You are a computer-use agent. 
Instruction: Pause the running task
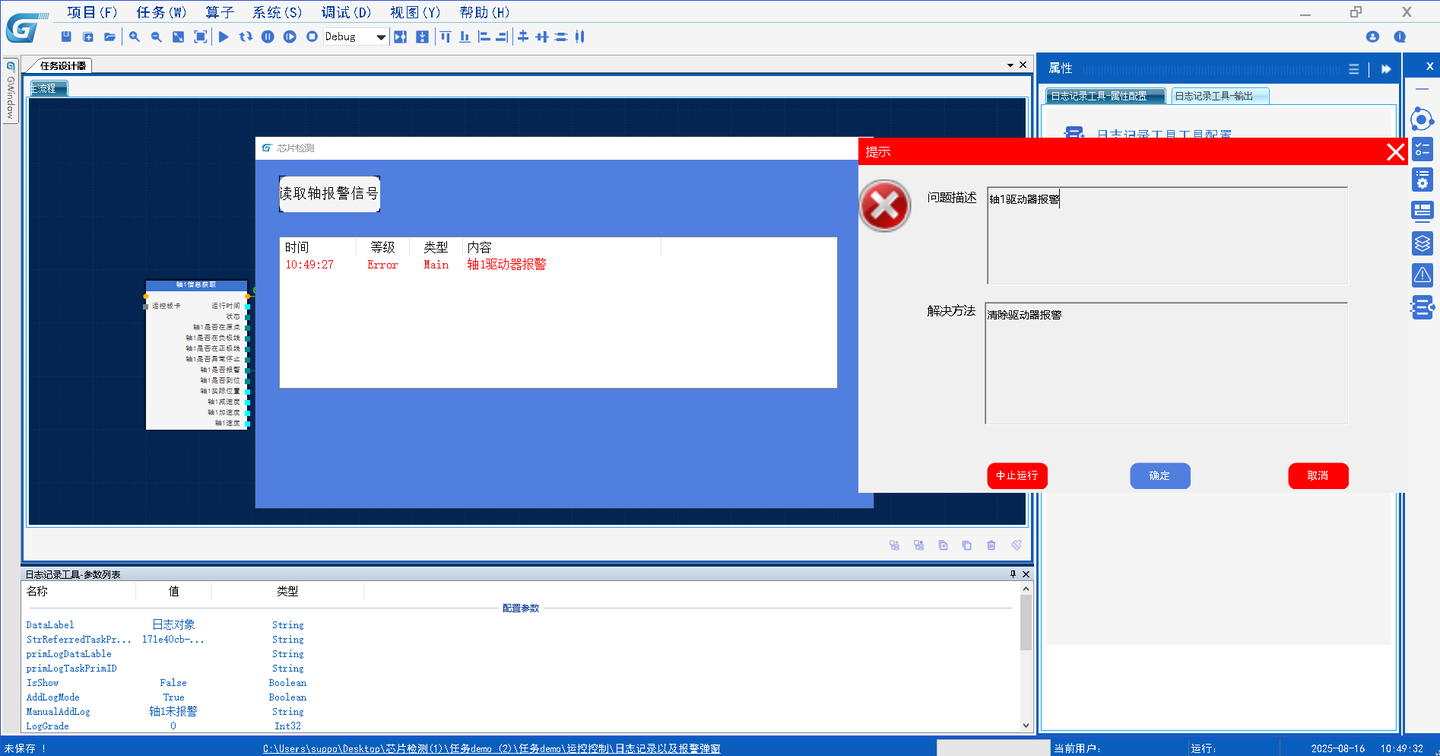pyautogui.click(x=268, y=37)
